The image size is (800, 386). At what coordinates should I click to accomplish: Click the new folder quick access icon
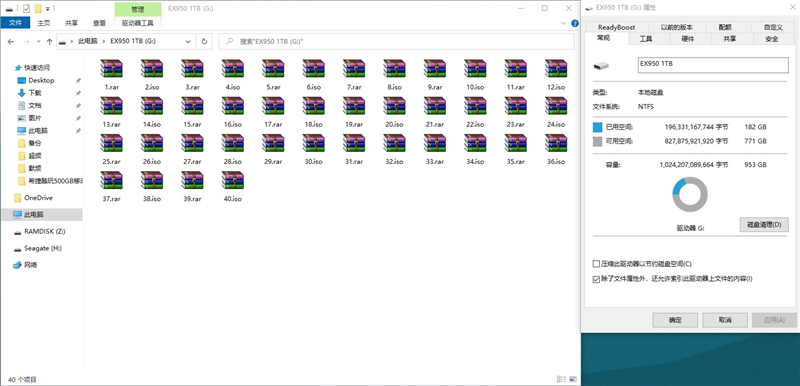(38, 8)
